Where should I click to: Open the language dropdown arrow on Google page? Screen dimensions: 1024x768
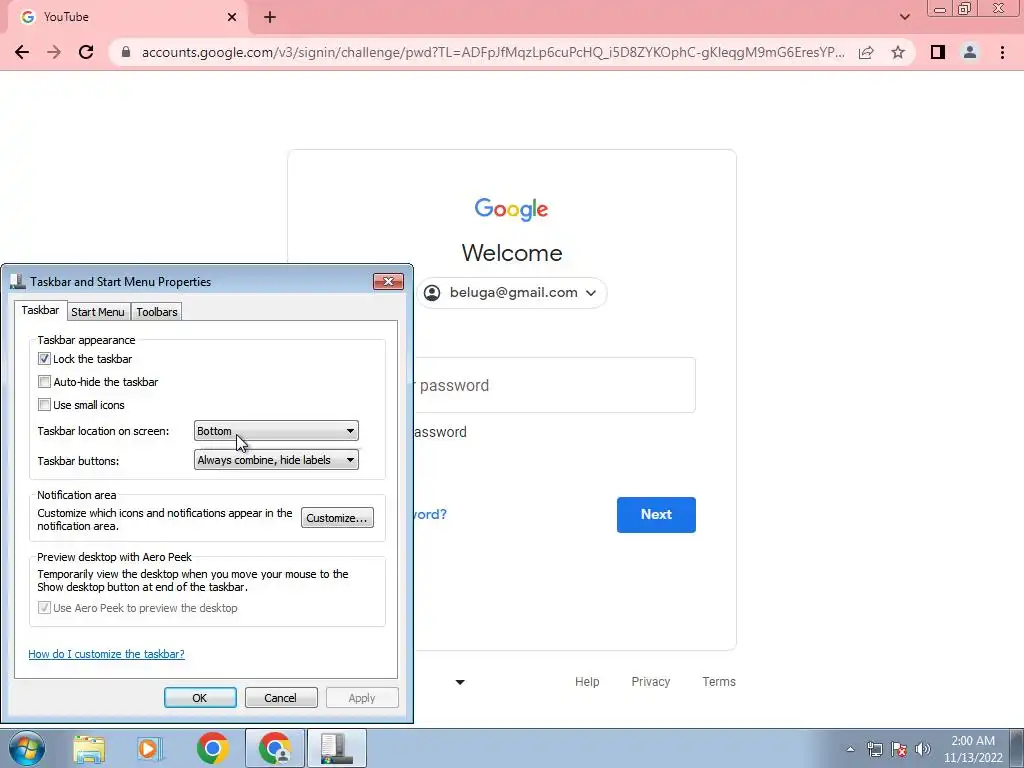pyautogui.click(x=460, y=682)
